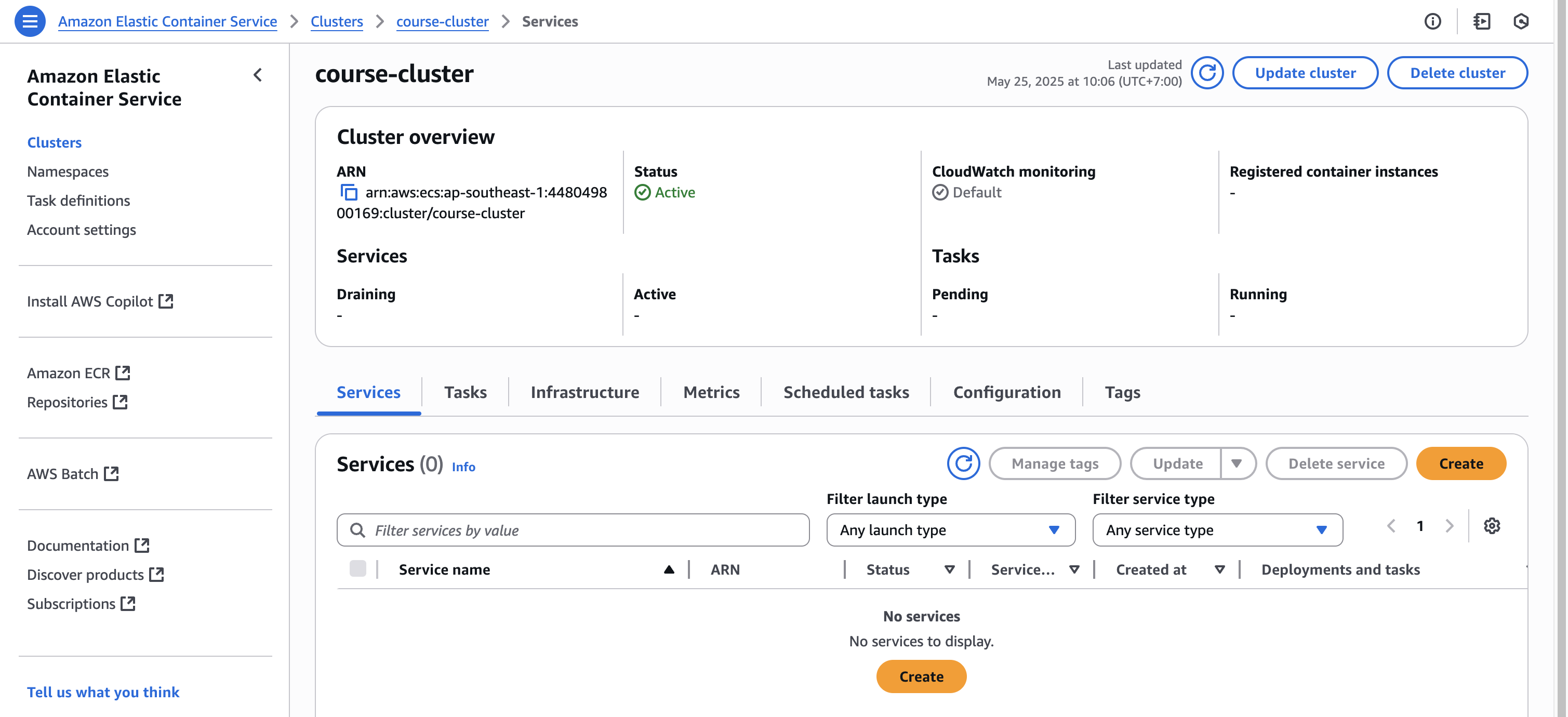Open the CloudShell panel icon
Image resolution: width=1568 pixels, height=717 pixels.
1482,21
